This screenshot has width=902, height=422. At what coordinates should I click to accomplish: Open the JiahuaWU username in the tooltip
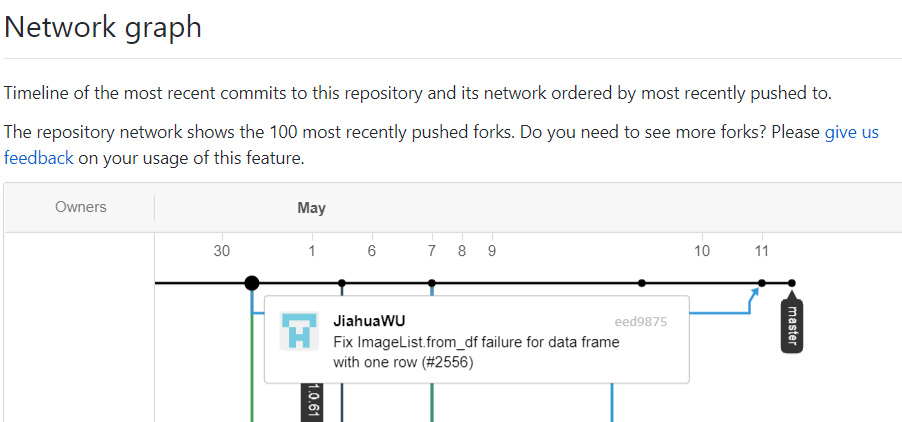(368, 322)
